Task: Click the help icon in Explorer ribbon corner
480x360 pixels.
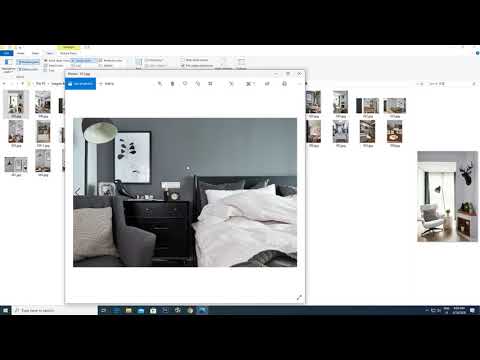Action: pyautogui.click(x=477, y=53)
